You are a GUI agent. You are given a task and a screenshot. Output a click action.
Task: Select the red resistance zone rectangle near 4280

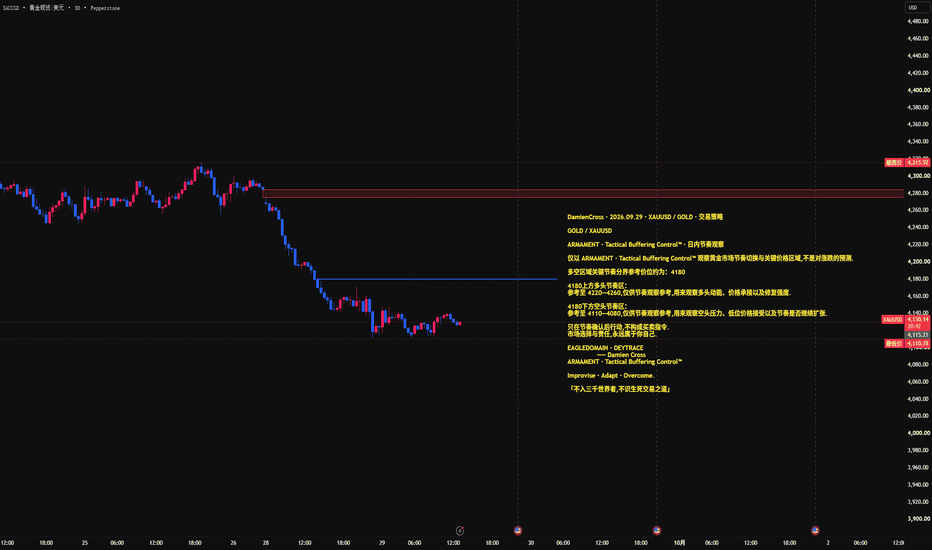(583, 193)
